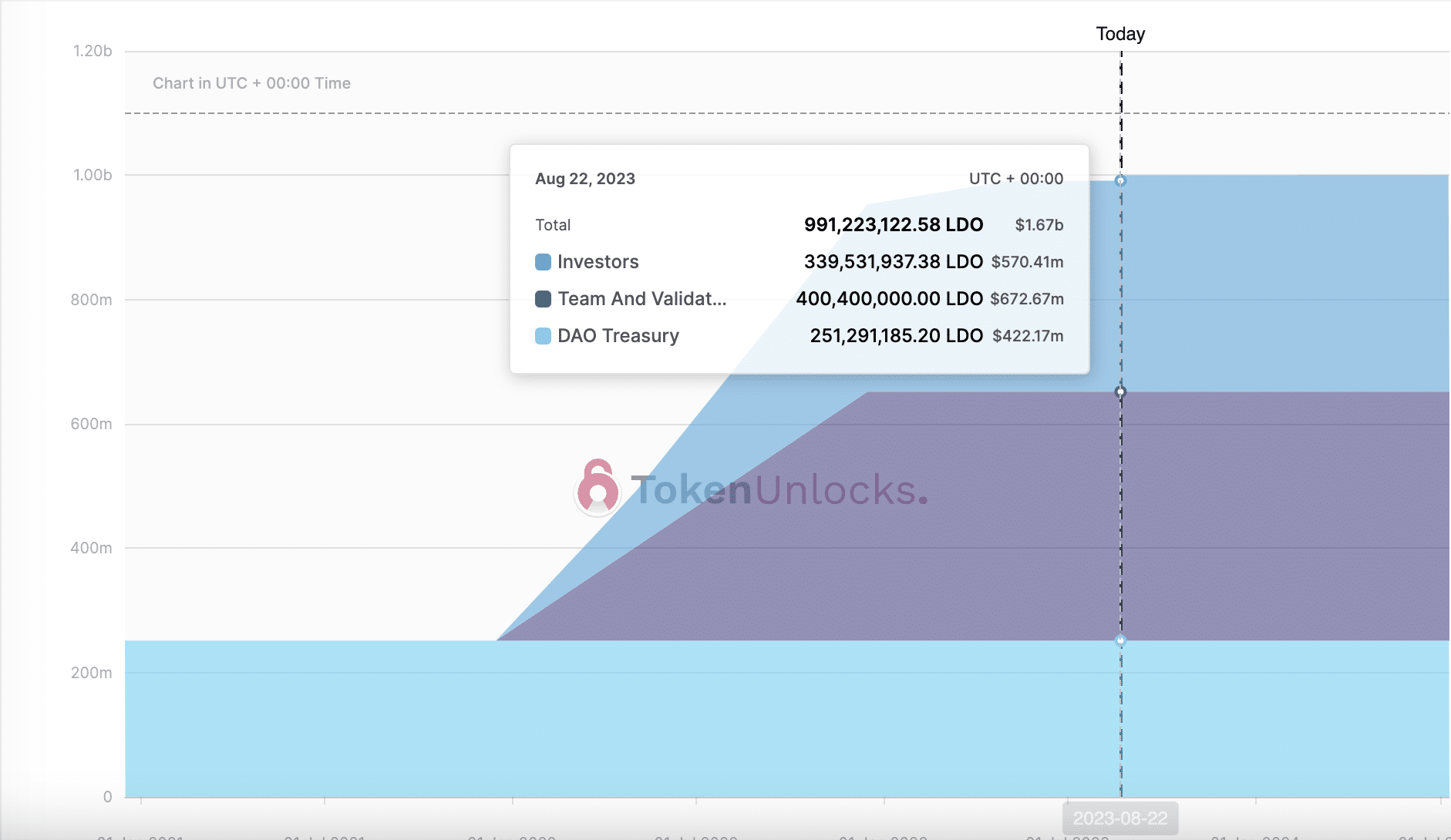This screenshot has width=1451, height=840.
Task: Click the middle data point marker near 650m
Action: (1120, 392)
